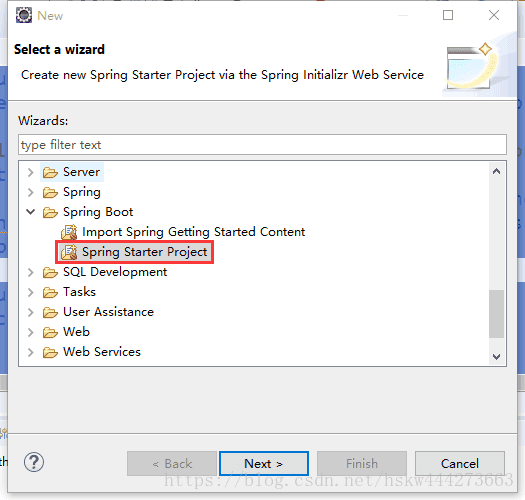Open help with the question mark icon
The image size is (525, 500).
click(34, 462)
